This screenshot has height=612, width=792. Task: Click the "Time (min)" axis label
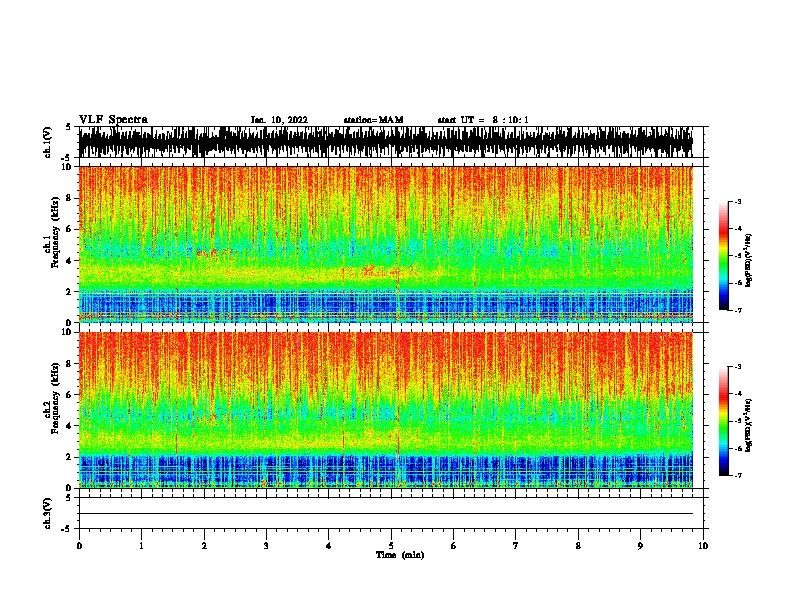tap(400, 555)
